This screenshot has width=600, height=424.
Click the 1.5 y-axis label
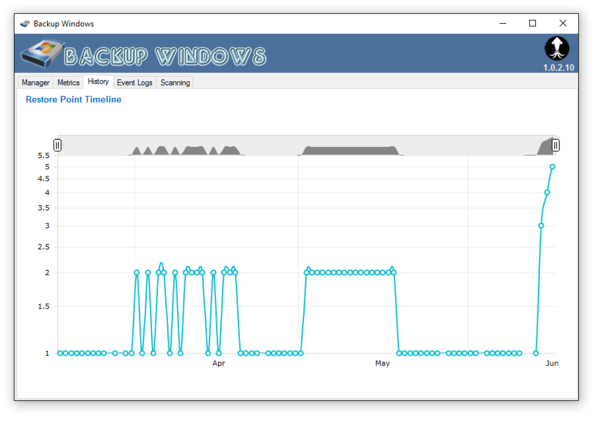[43, 306]
